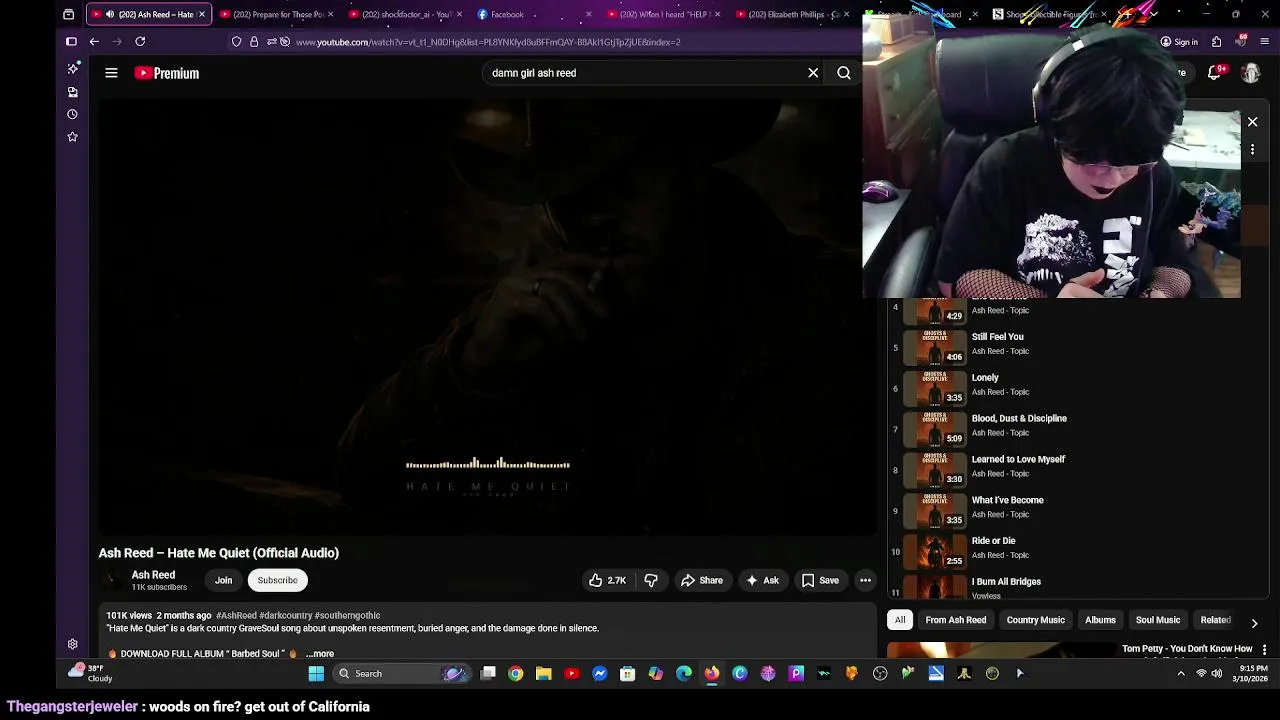This screenshot has width=1280, height=720.
Task: Open more actions ellipsis under the video
Action: 865,580
